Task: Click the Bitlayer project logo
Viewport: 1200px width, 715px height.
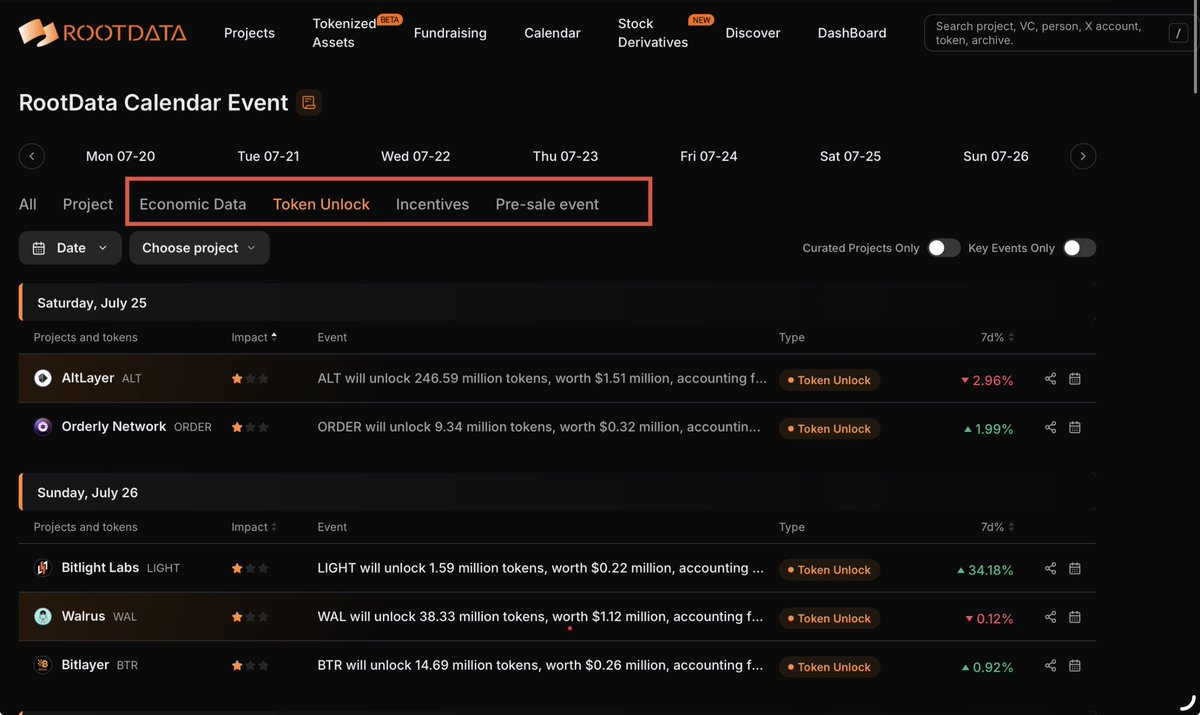Action: tap(43, 665)
